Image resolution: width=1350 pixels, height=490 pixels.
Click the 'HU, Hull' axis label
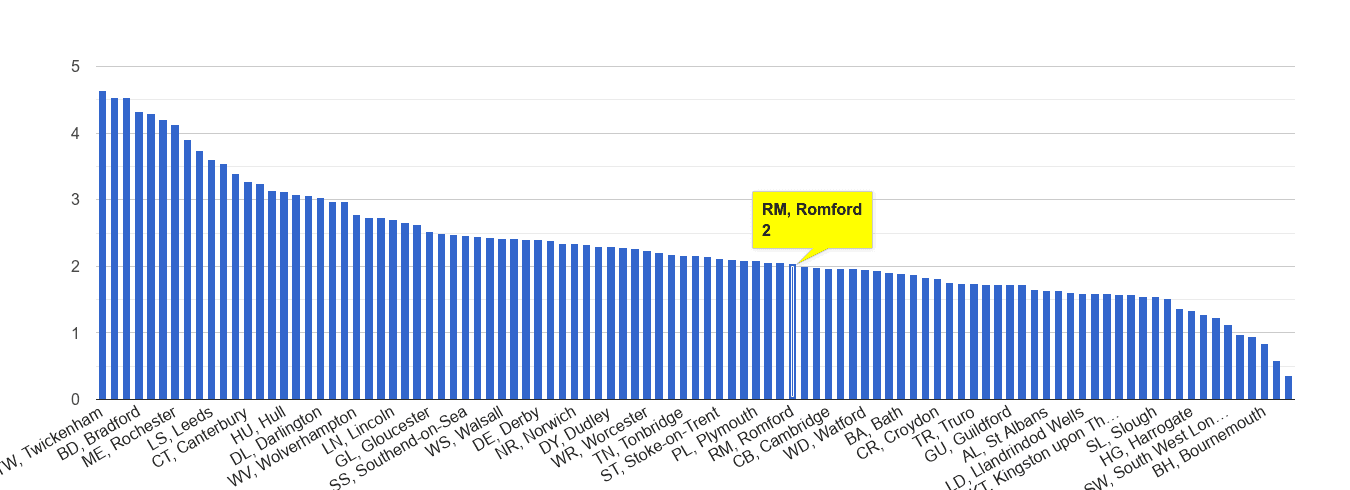(258, 426)
